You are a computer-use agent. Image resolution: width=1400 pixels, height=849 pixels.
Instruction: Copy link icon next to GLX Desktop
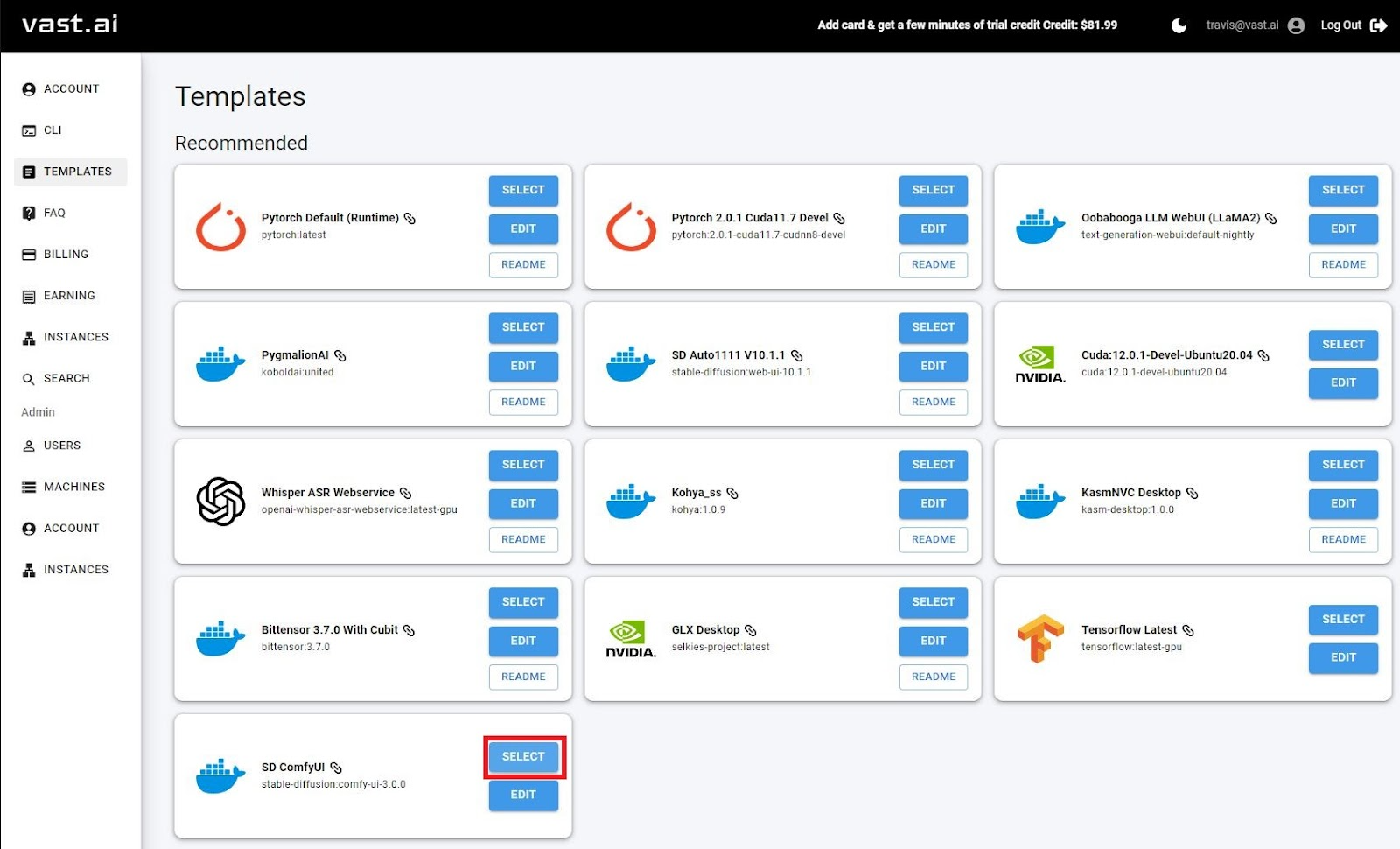point(751,630)
